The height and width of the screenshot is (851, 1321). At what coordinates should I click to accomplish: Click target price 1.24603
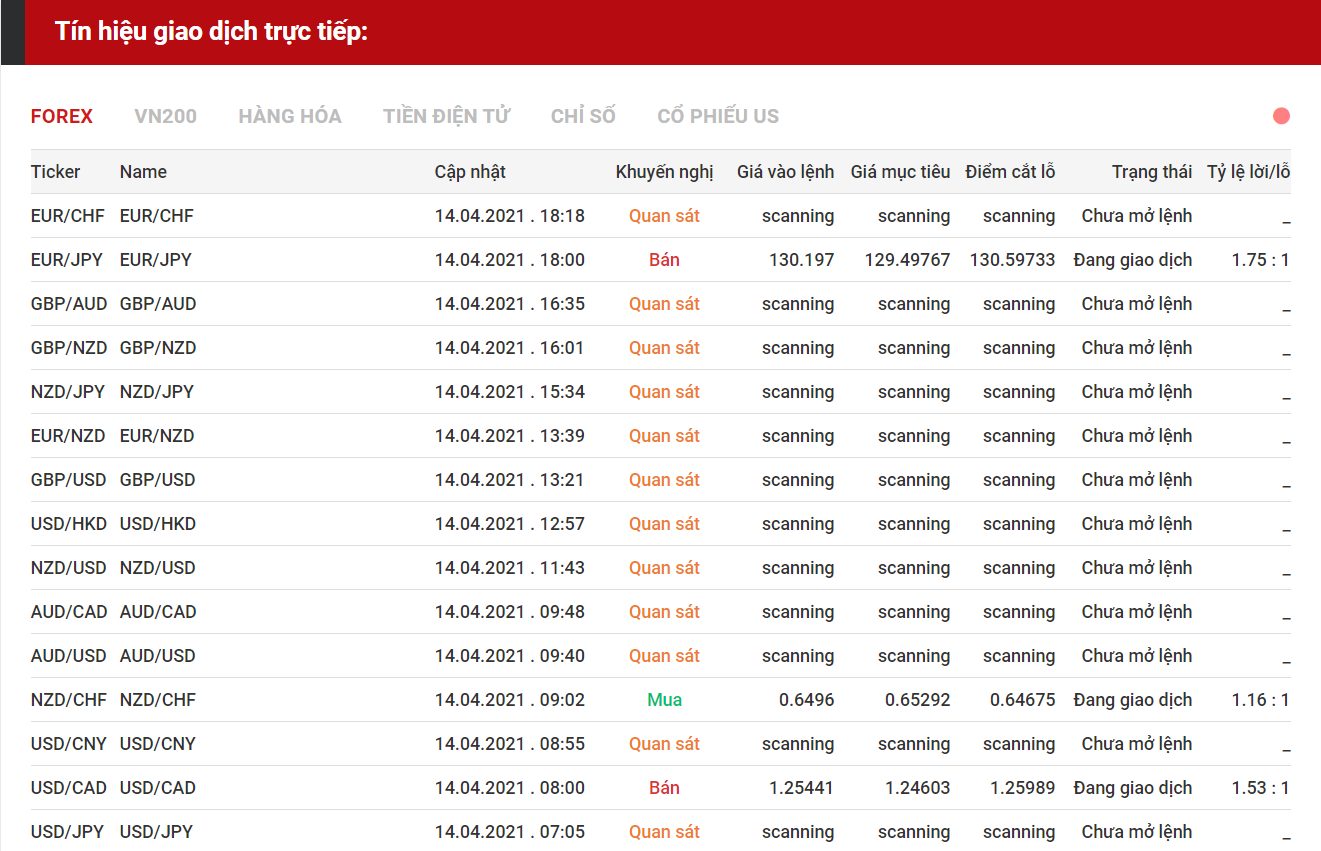[917, 788]
